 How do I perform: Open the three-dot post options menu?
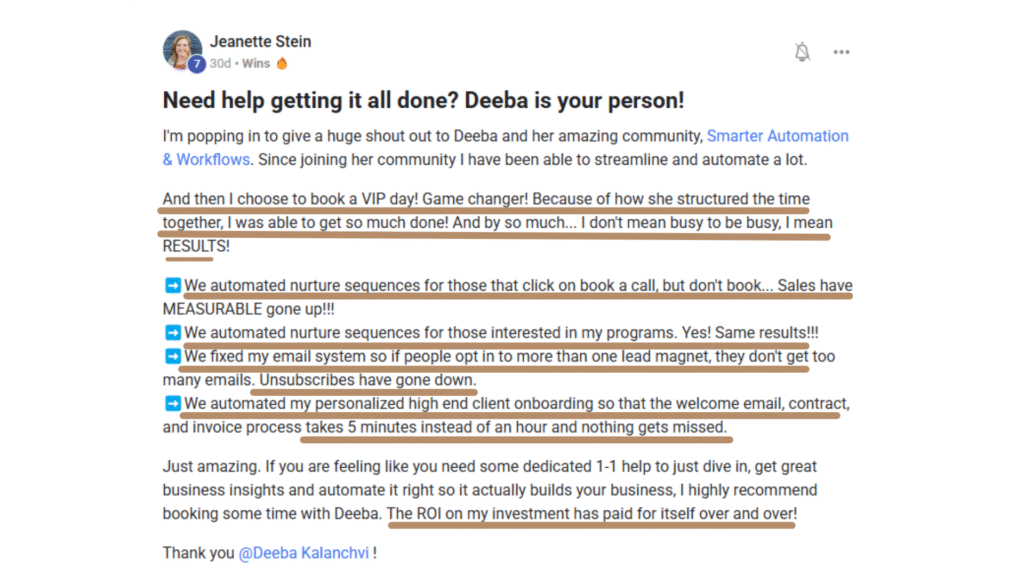tap(841, 52)
